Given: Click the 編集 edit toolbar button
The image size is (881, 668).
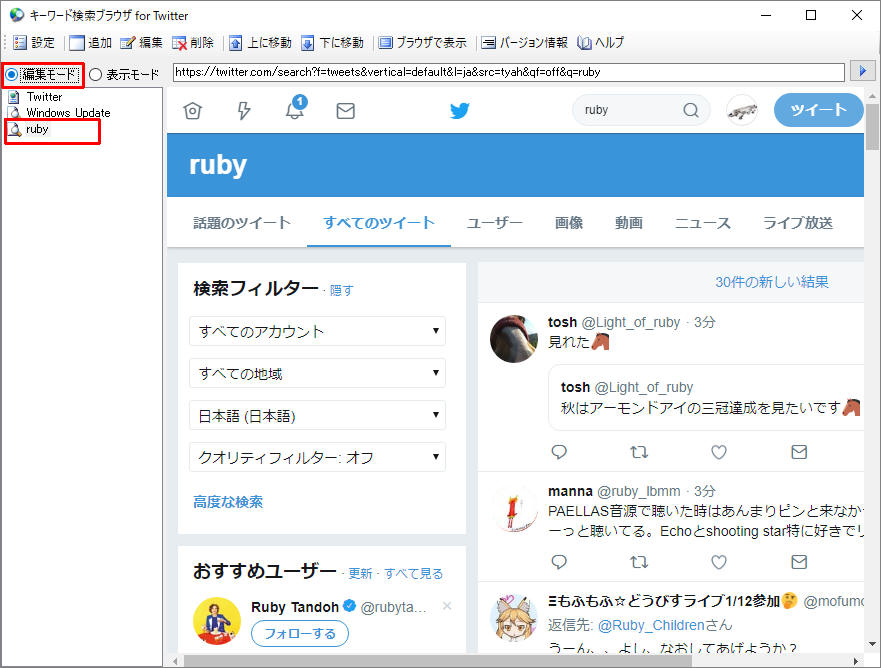Looking at the screenshot, I should point(141,43).
